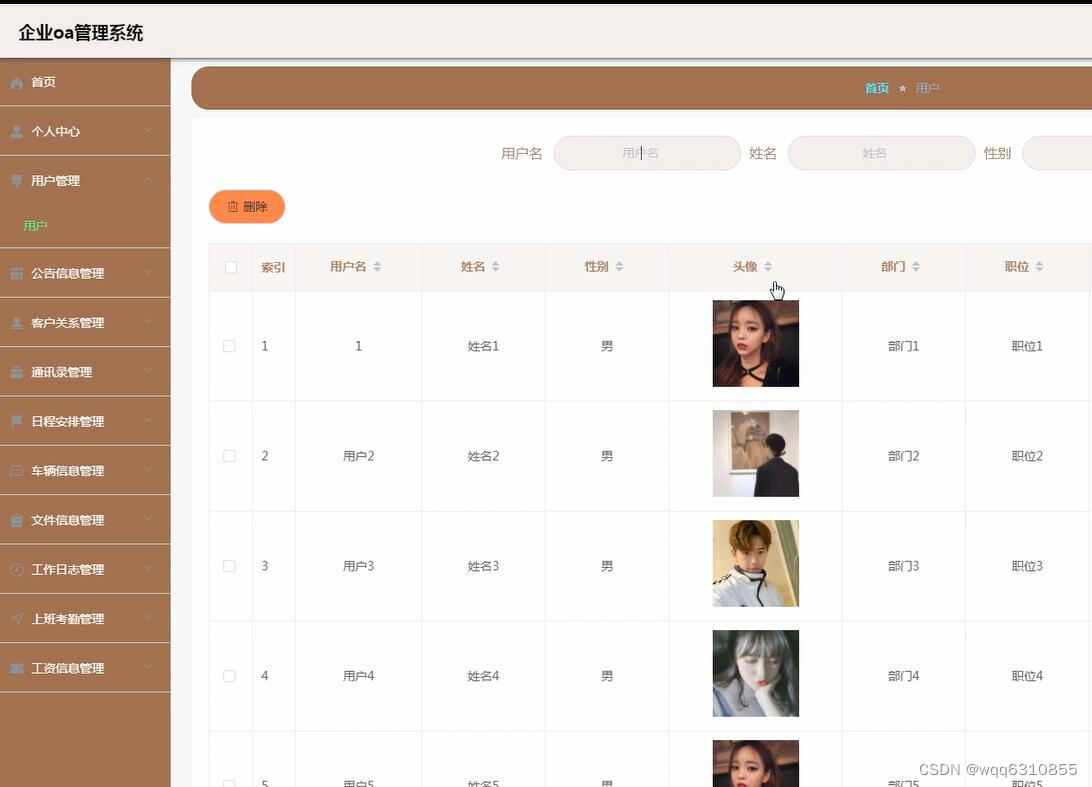This screenshot has width=1092, height=787.
Task: Expand the 文件信息管理 chevron
Action: point(148,519)
